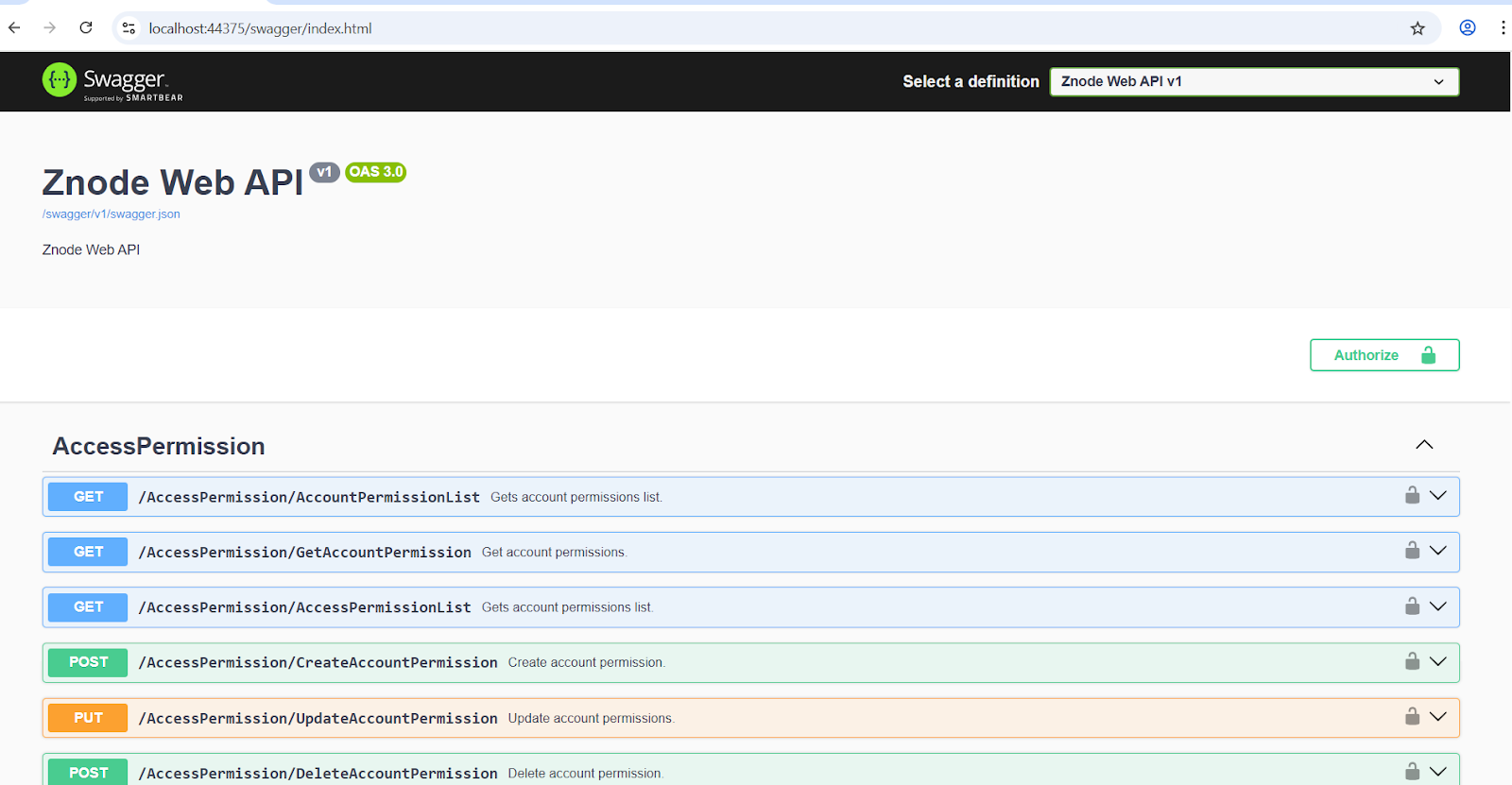Expand the UpdateAccountPermission endpoint chevron
1512x785 pixels.
click(1438, 716)
